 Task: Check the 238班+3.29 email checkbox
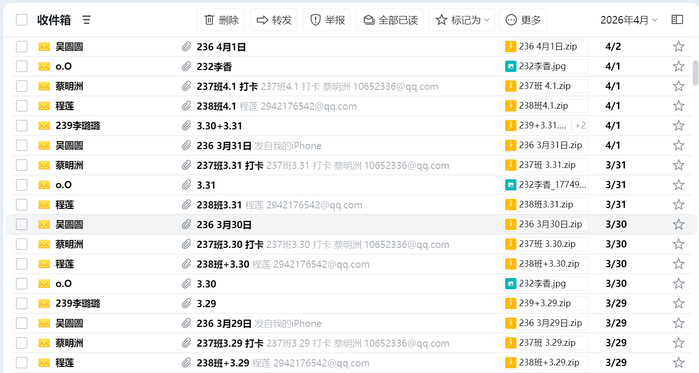[x=21, y=362]
